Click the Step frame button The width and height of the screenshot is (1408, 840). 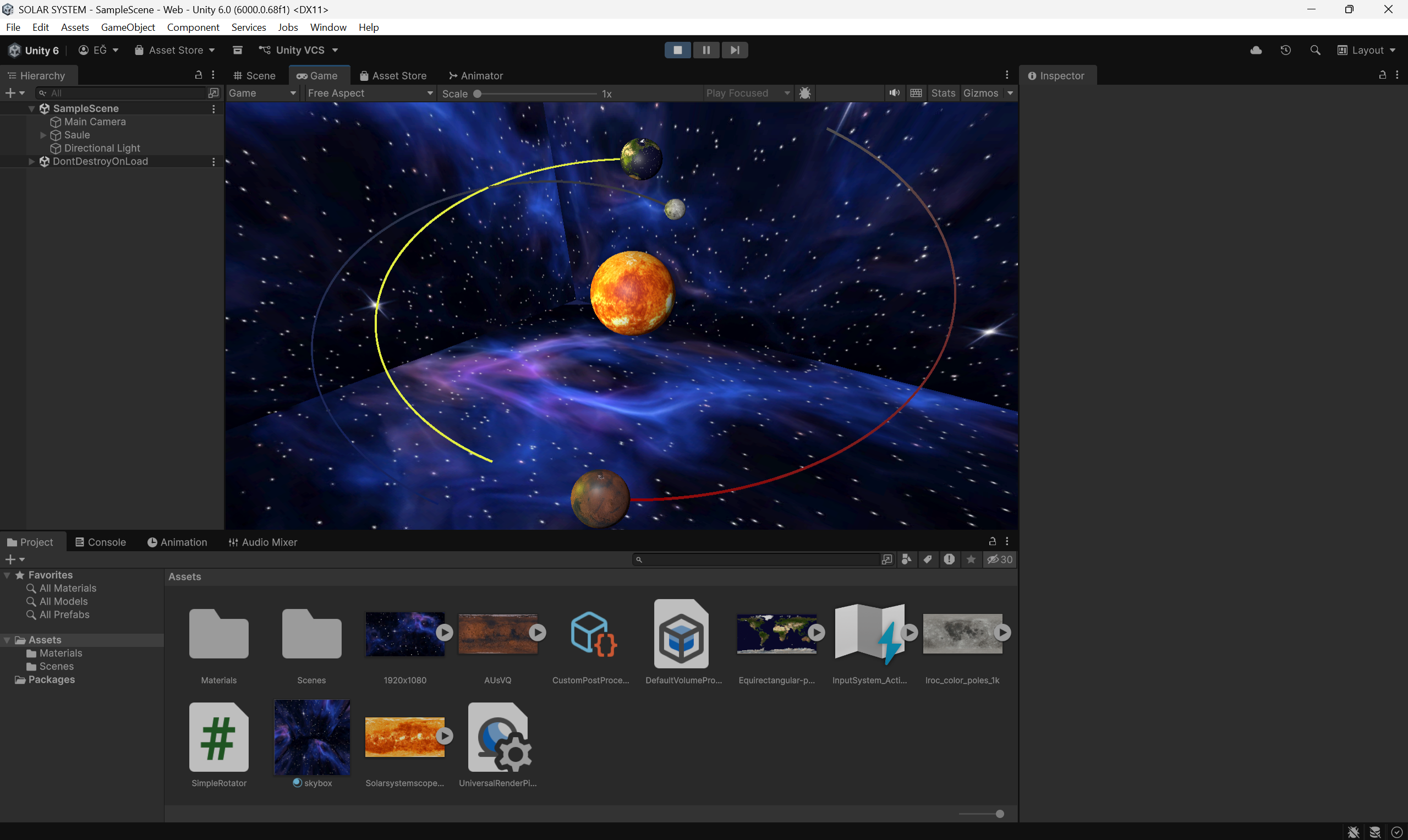tap(735, 51)
